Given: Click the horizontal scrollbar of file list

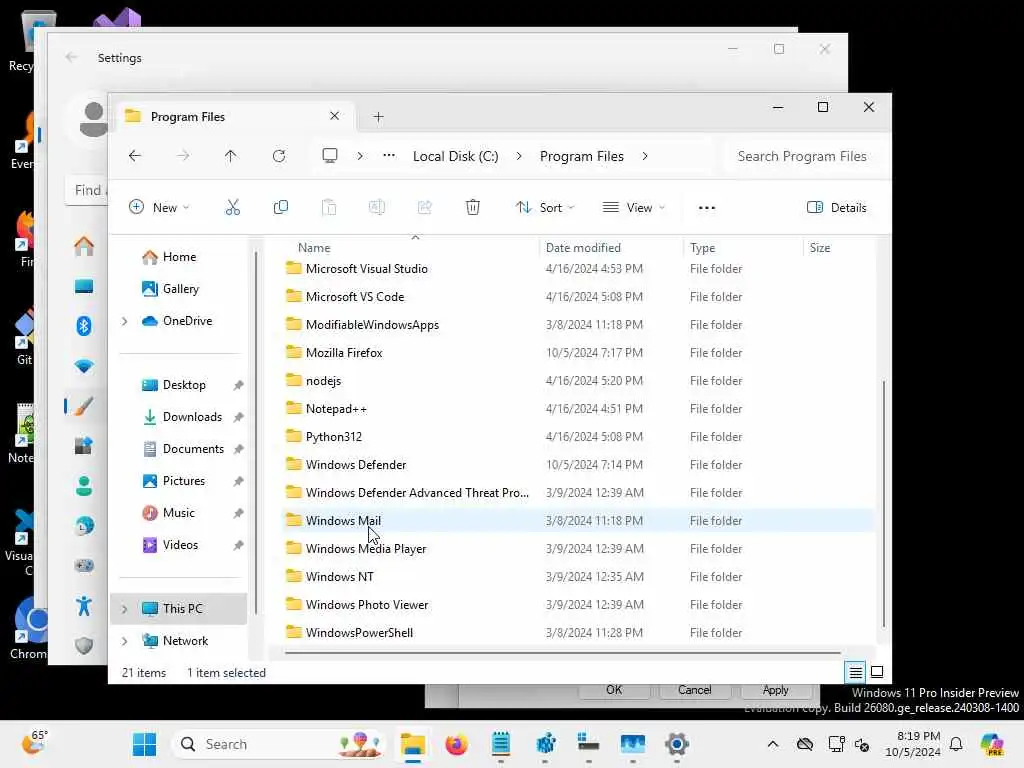Looking at the screenshot, I should 562,652.
